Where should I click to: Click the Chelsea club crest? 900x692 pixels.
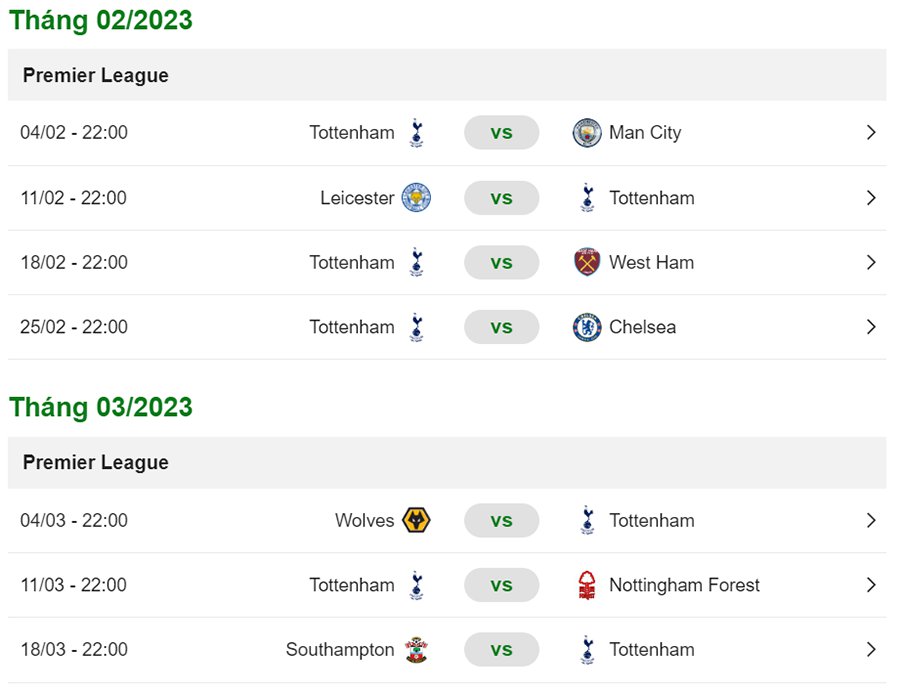587,327
